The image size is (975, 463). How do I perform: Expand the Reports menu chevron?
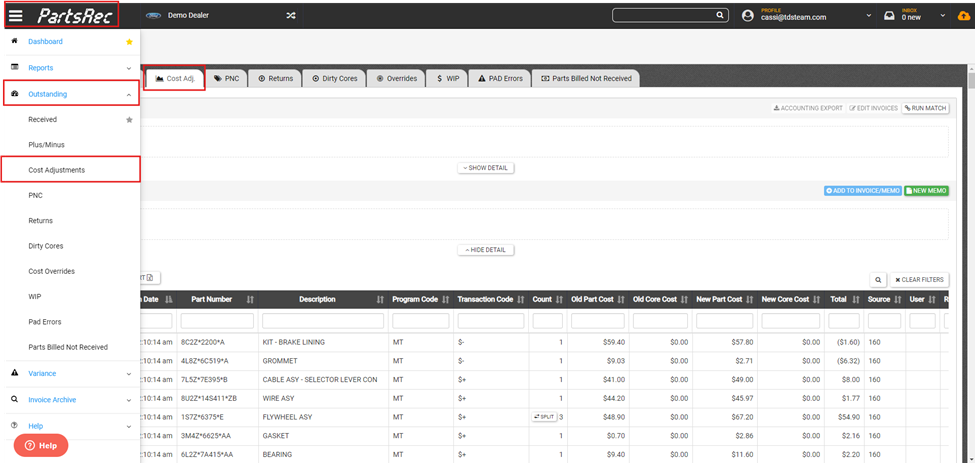(x=129, y=68)
